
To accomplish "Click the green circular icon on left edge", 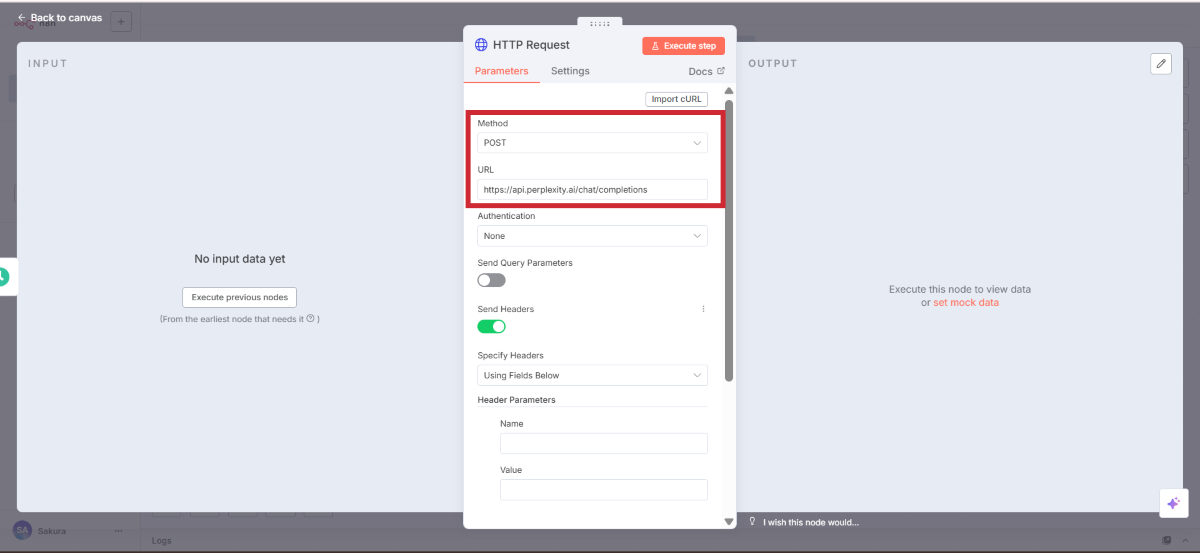I will [x=3, y=277].
